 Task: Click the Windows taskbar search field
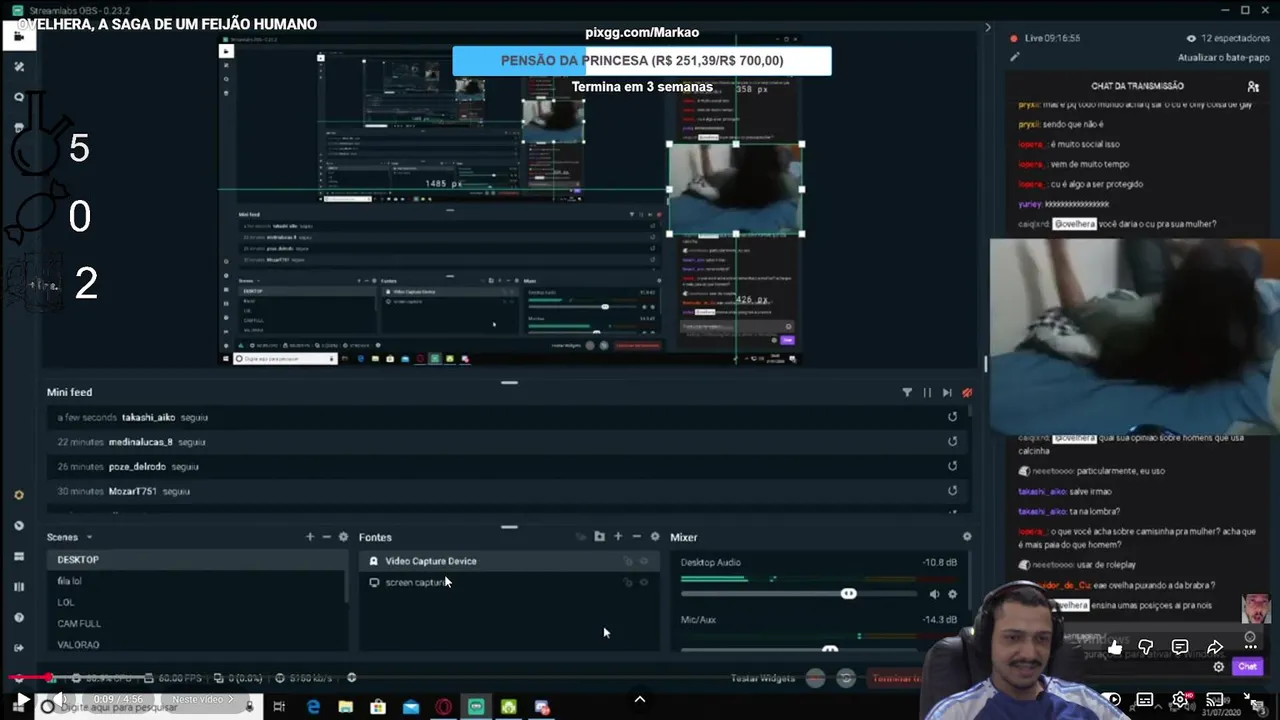tap(147, 707)
